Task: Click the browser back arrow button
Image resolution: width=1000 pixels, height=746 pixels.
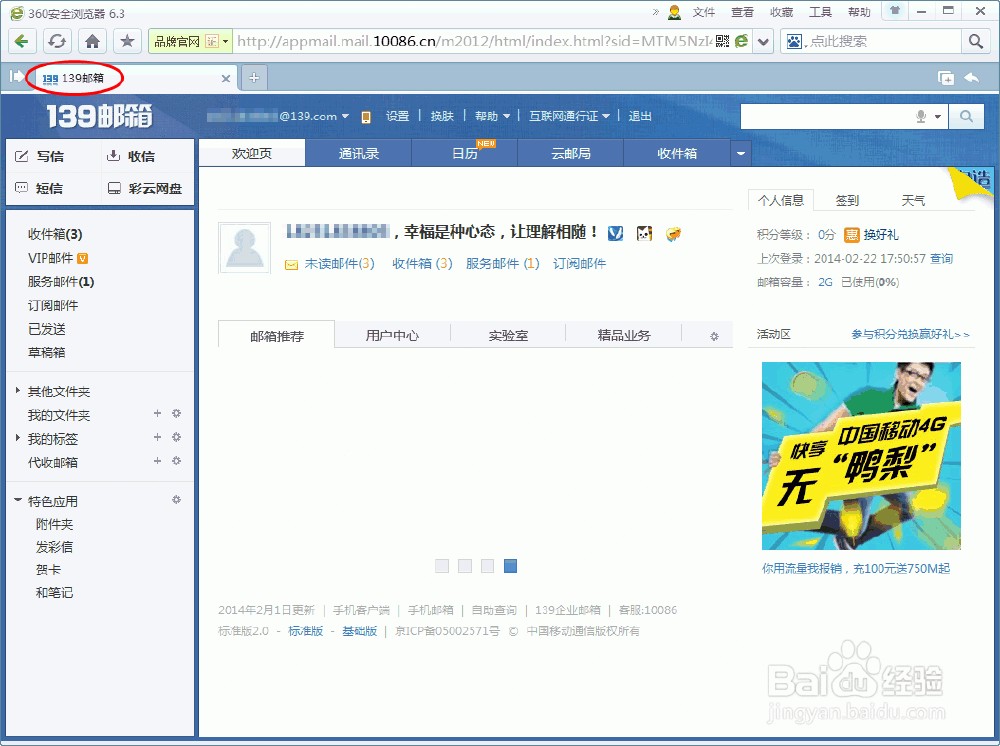Action: 22,41
